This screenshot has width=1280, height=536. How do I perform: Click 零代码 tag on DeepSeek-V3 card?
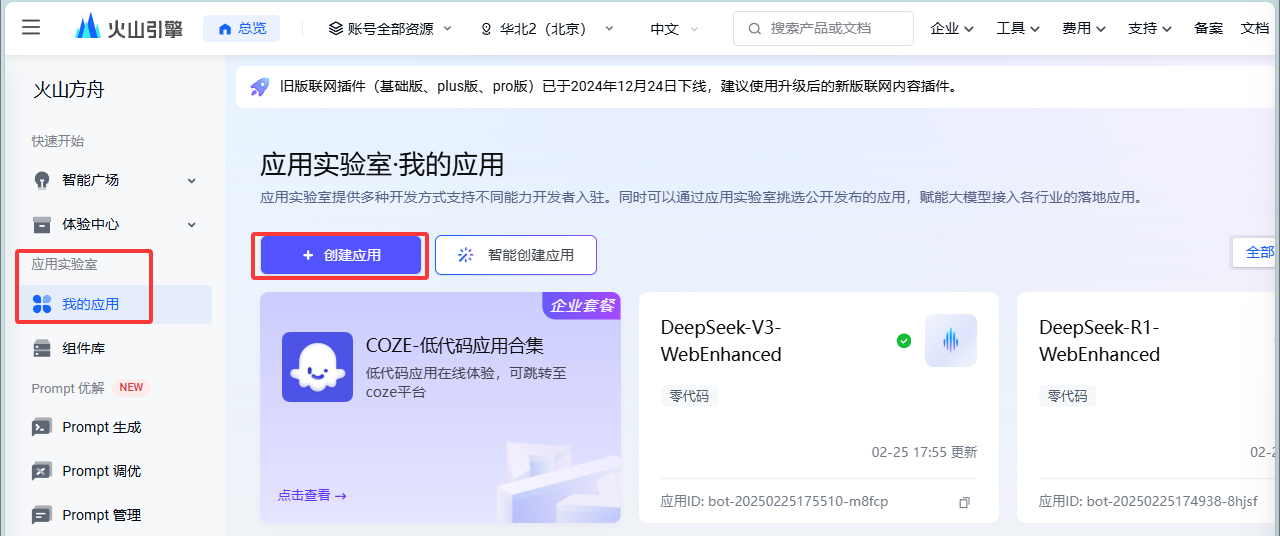[689, 396]
